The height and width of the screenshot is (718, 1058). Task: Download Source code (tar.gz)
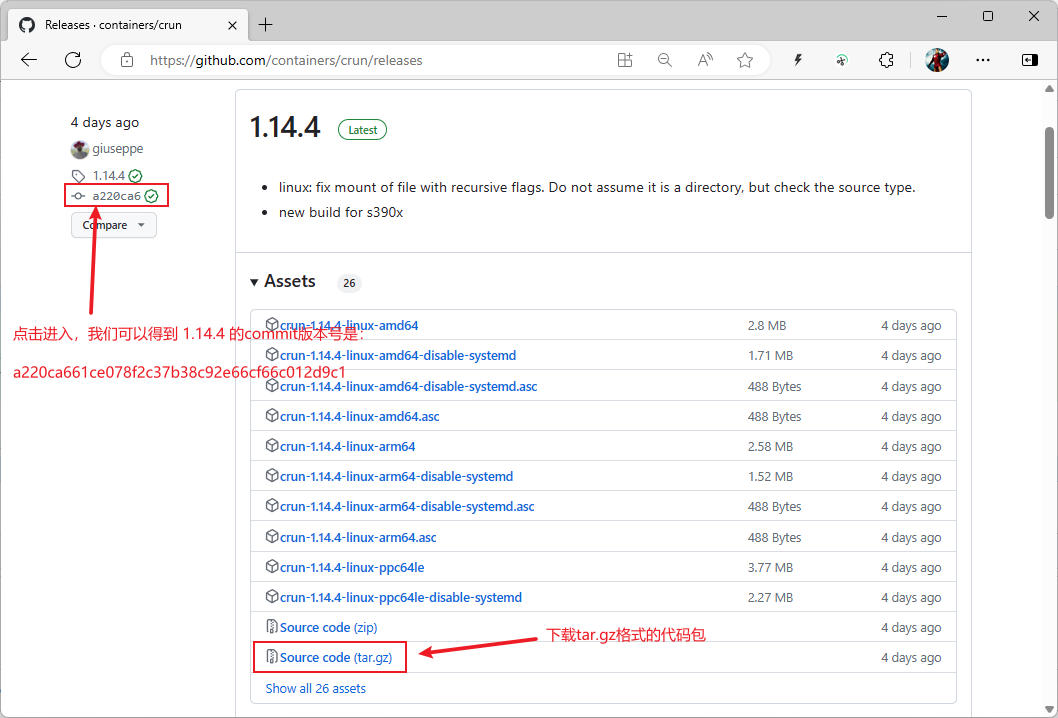tap(329, 657)
